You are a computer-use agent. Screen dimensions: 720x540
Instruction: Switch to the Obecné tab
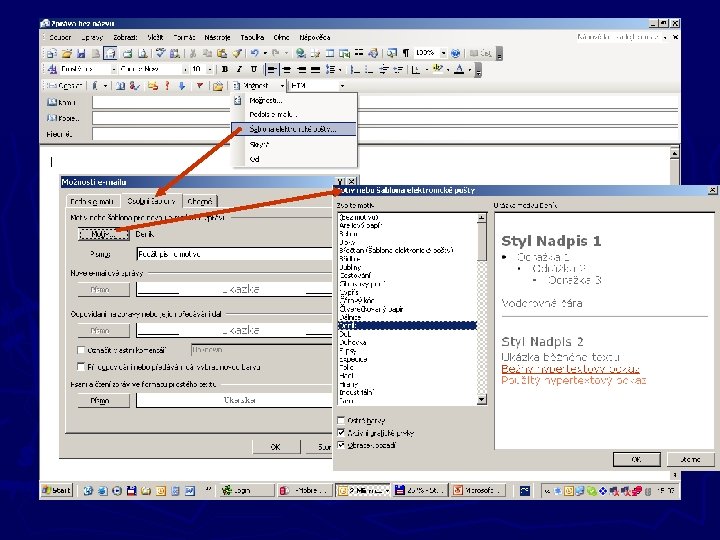point(200,202)
